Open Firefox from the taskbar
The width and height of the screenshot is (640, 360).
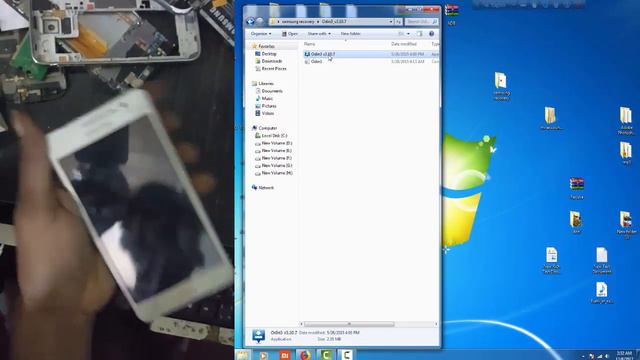[x=305, y=356]
